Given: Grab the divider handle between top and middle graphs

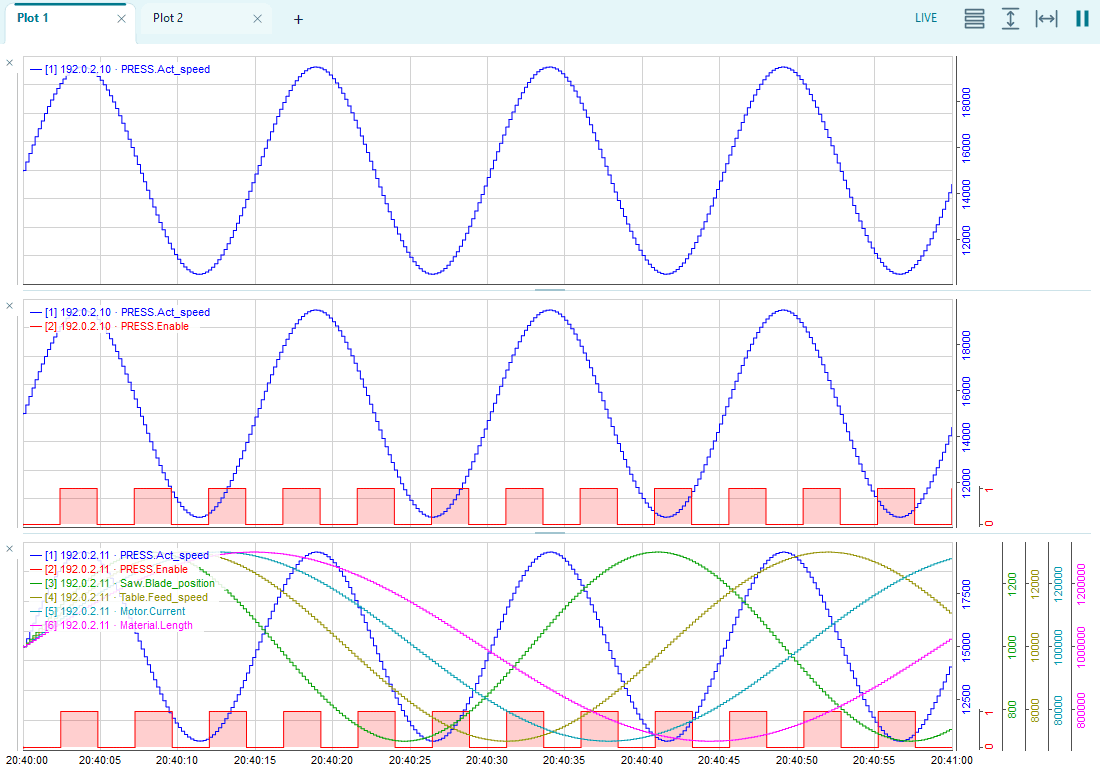Looking at the screenshot, I should tap(550, 290).
